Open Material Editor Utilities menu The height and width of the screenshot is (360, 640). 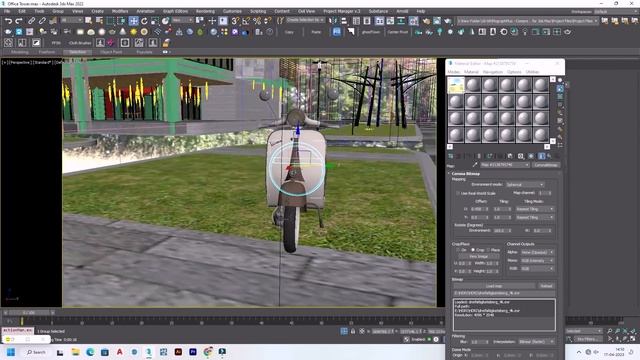point(533,72)
